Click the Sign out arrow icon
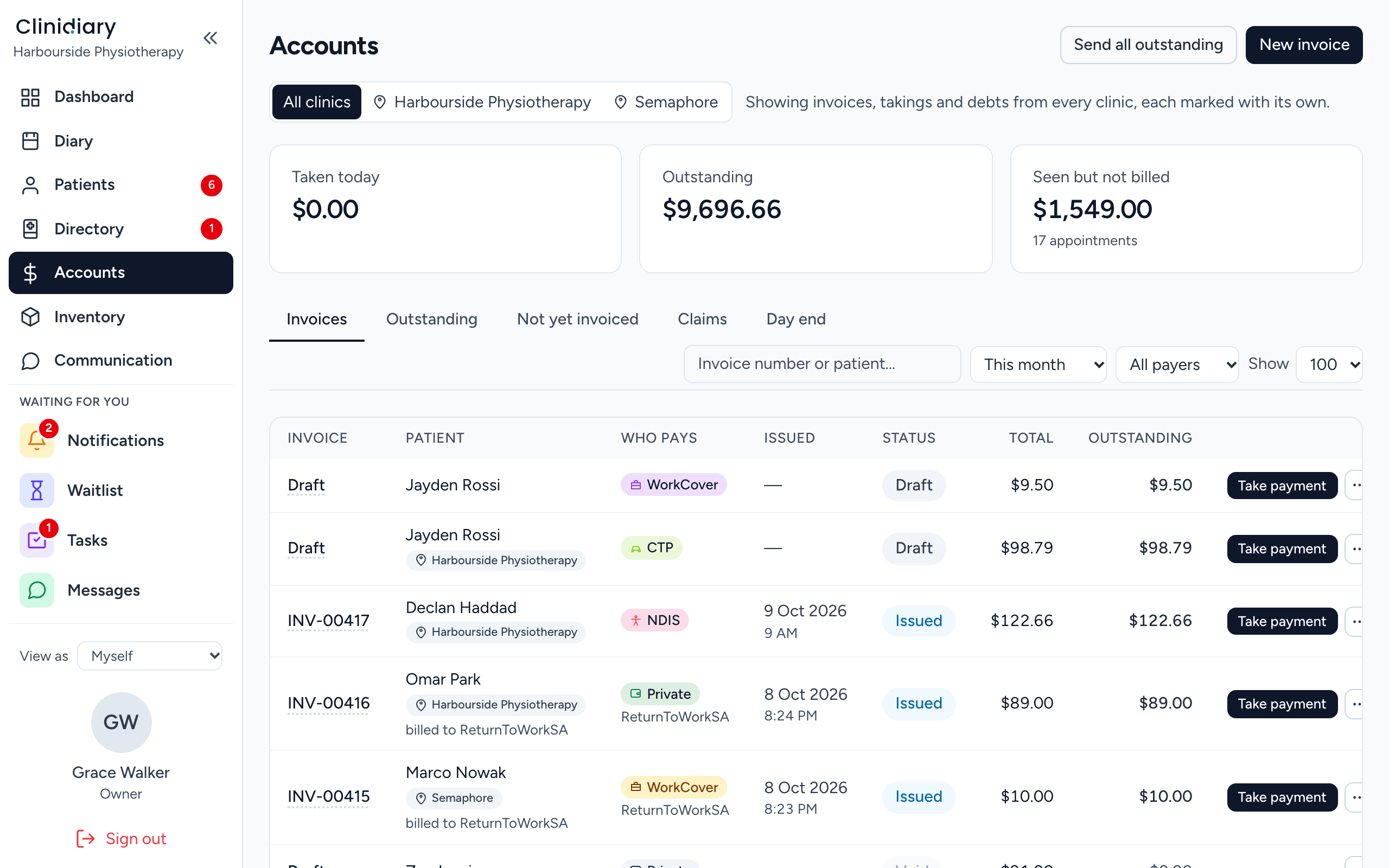The height and width of the screenshot is (868, 1389). tap(86, 839)
